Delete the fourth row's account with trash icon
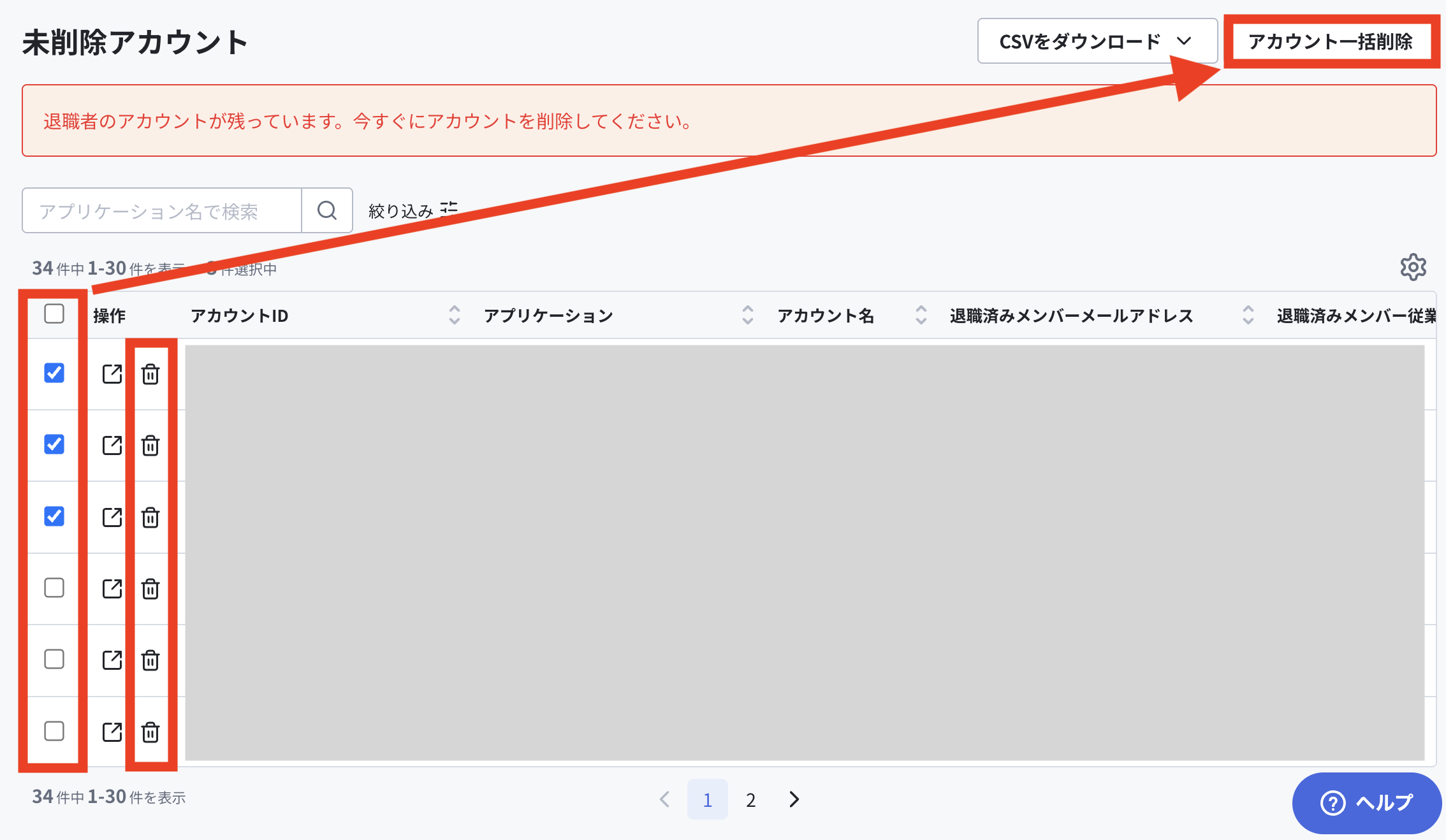Screen dimensions: 1446x840 coord(150,589)
